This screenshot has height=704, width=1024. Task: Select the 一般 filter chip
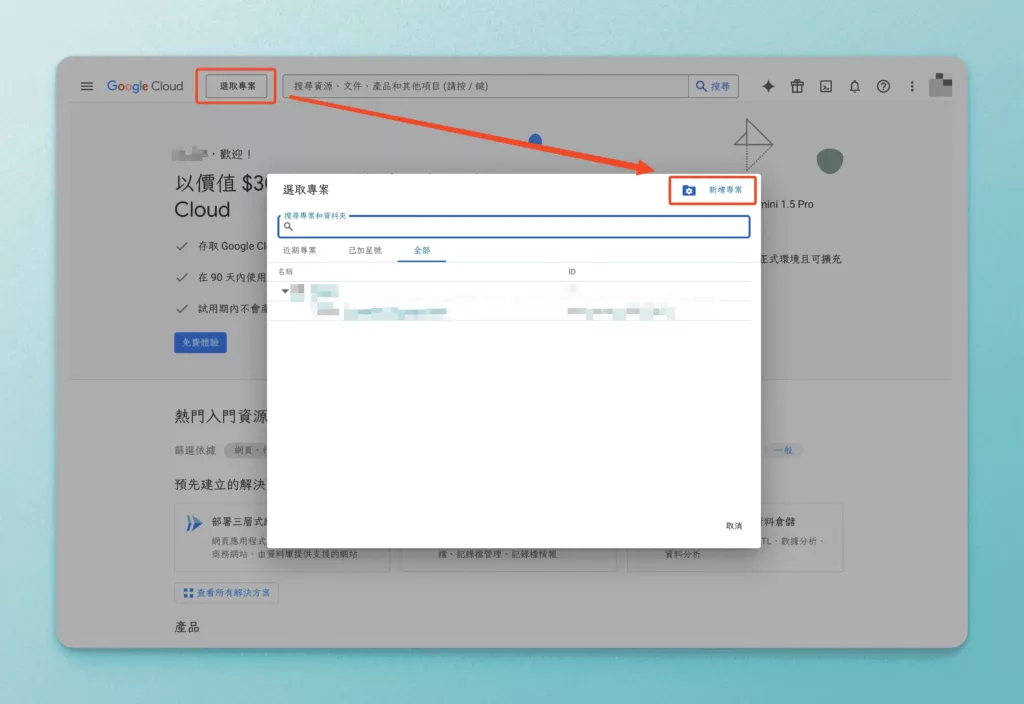783,450
